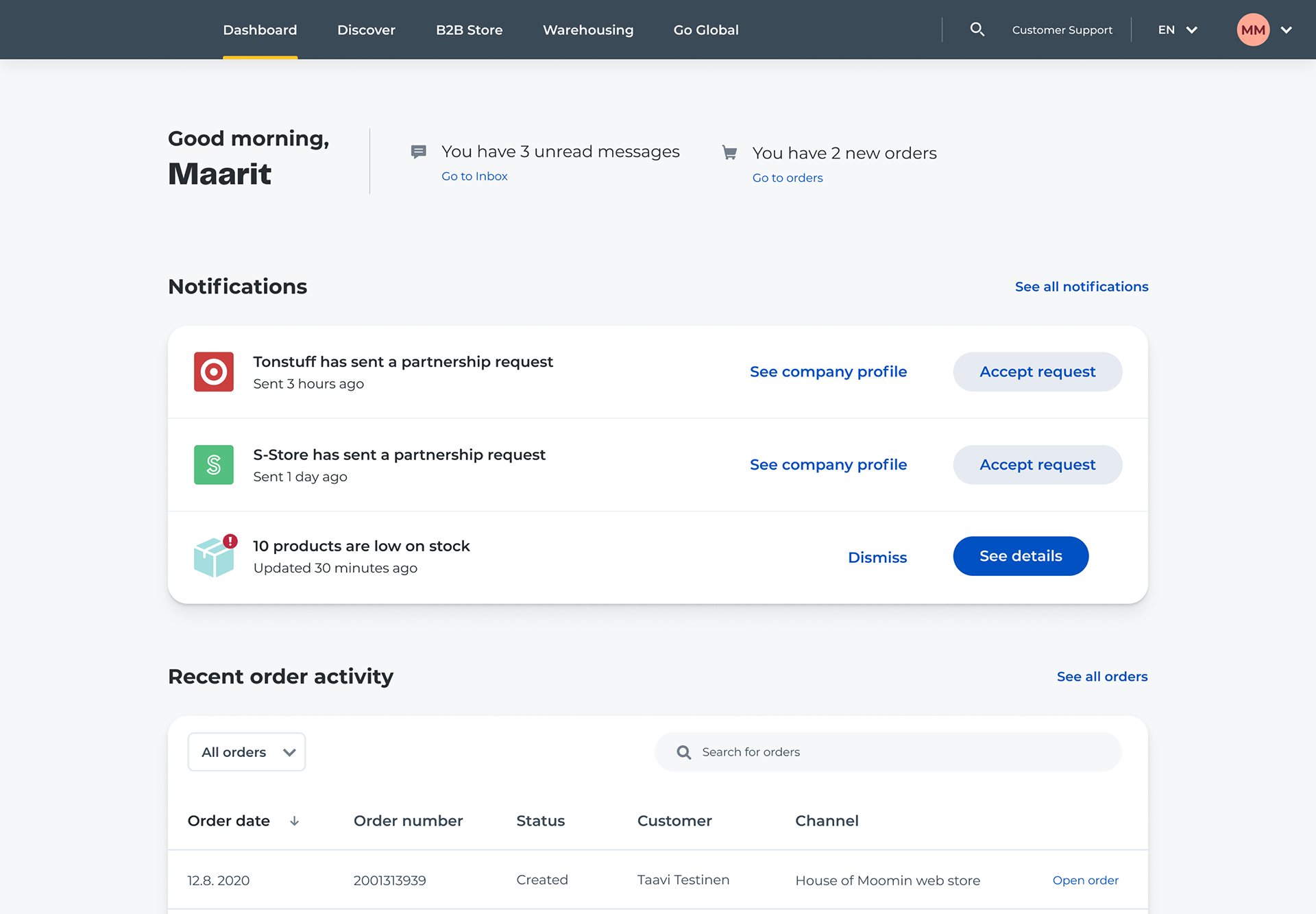This screenshot has width=1316, height=914.
Task: Click the Tonstuff red target logo
Action: 214,372
